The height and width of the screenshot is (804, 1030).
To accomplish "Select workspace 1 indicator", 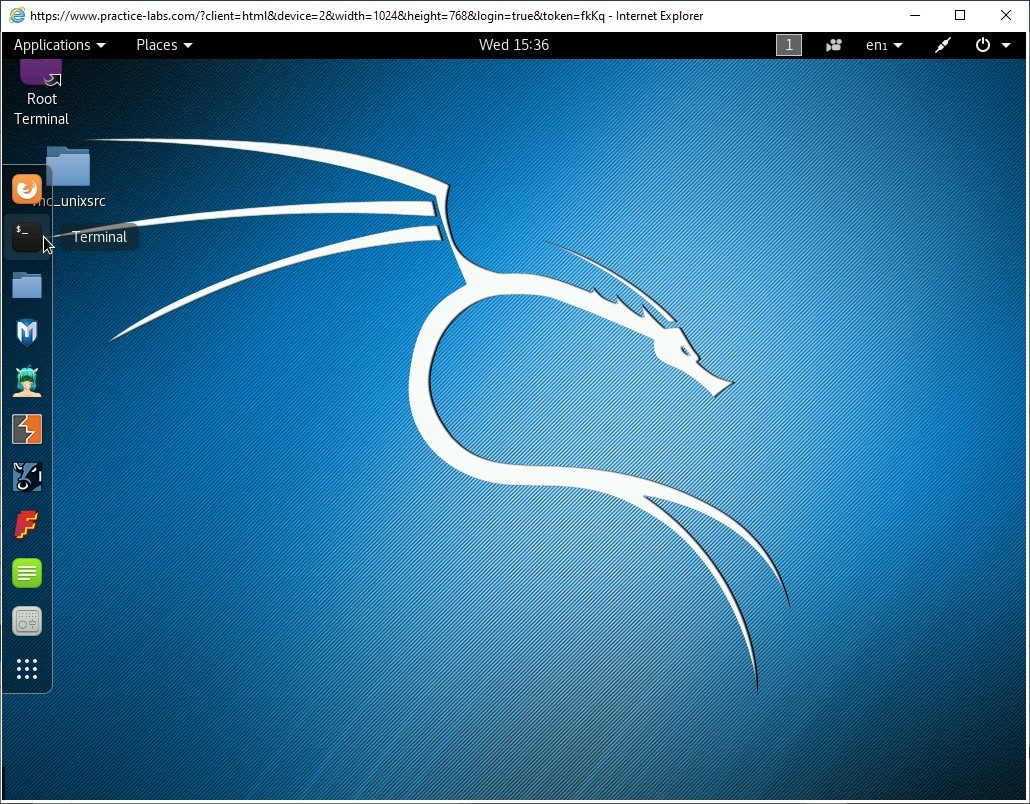I will coord(789,45).
